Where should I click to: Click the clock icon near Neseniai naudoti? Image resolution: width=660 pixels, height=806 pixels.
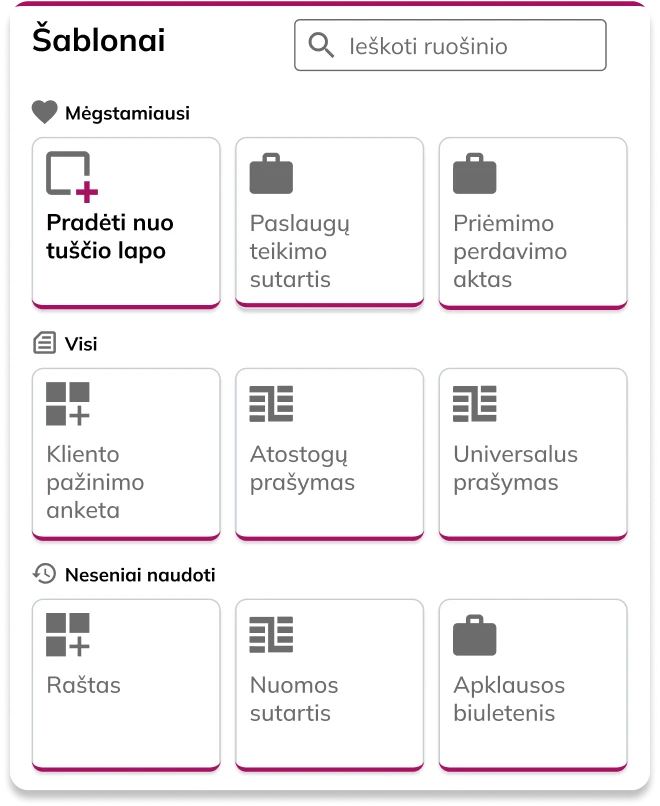coord(42,575)
